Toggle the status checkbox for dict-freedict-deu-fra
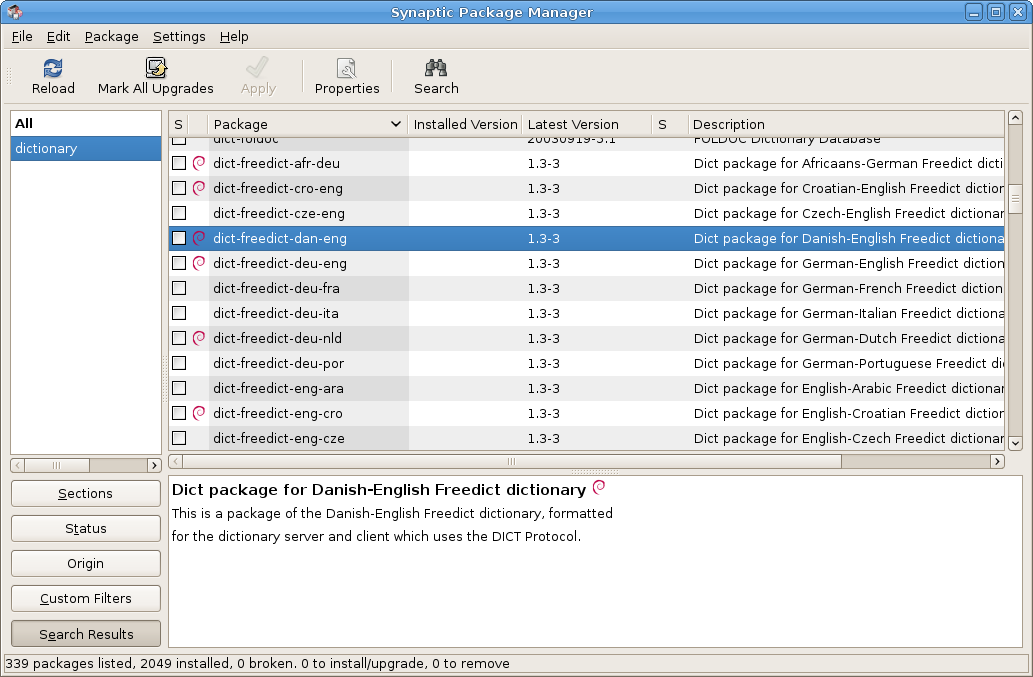 (x=179, y=288)
